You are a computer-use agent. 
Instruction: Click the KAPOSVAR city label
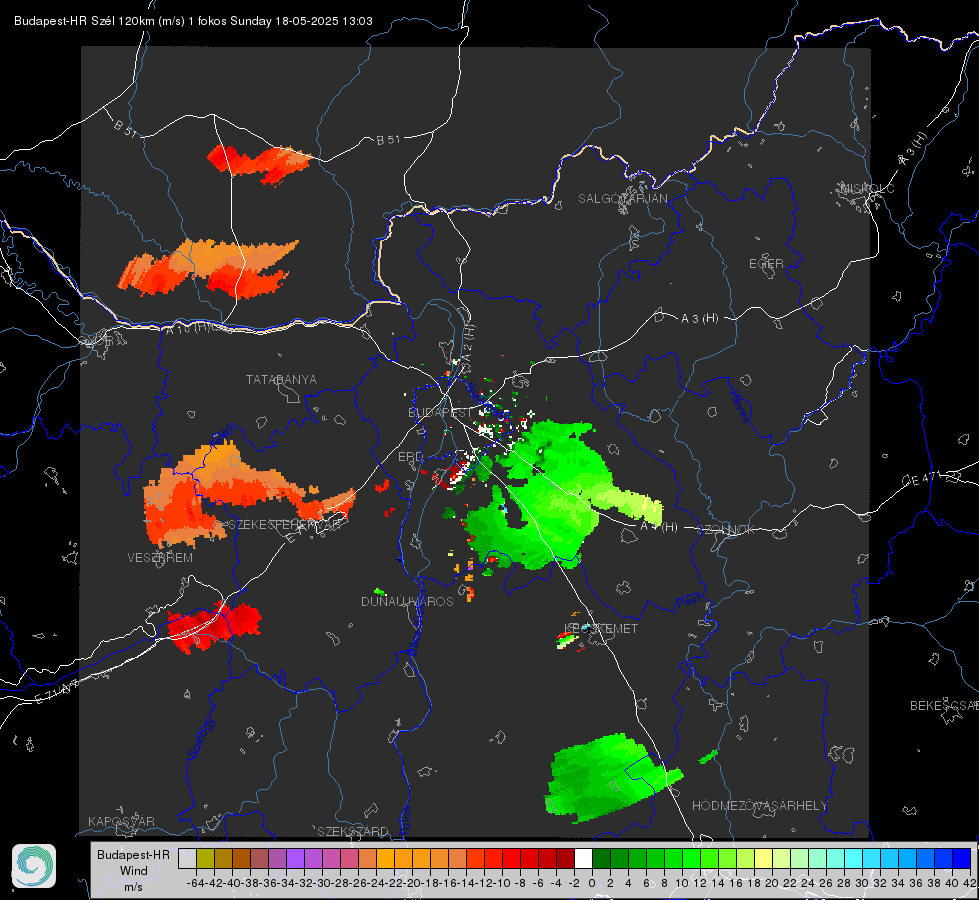(121, 821)
